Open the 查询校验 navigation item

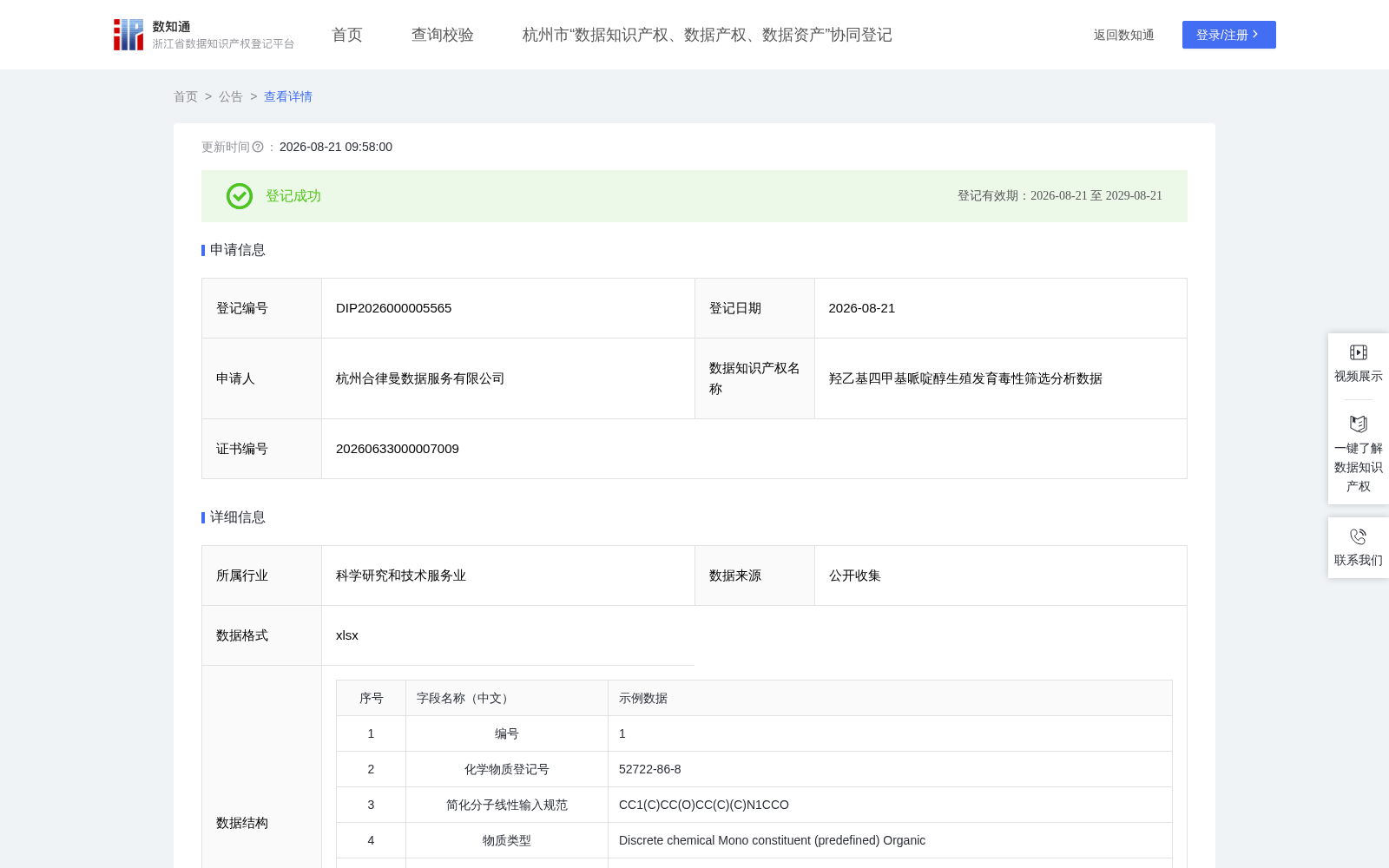(x=443, y=35)
